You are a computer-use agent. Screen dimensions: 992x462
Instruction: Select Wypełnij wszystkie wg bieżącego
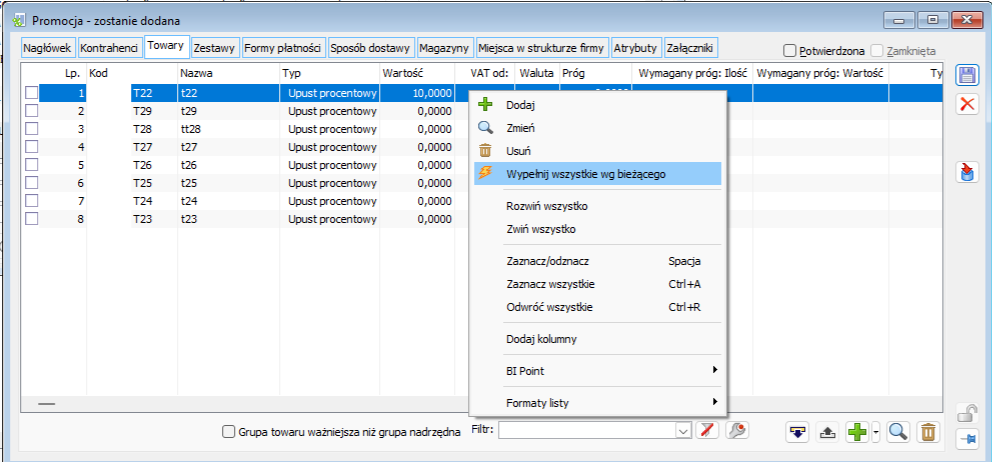point(598,173)
